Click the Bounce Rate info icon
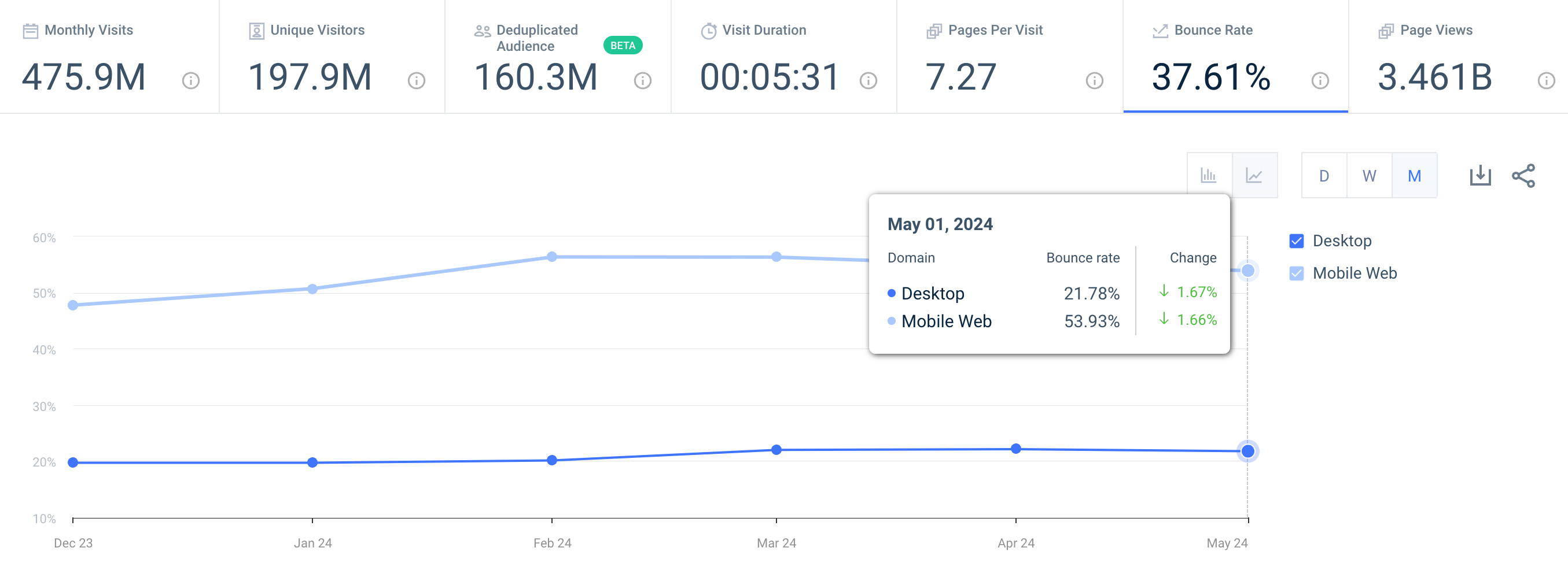This screenshot has width=1568, height=570. click(1319, 79)
